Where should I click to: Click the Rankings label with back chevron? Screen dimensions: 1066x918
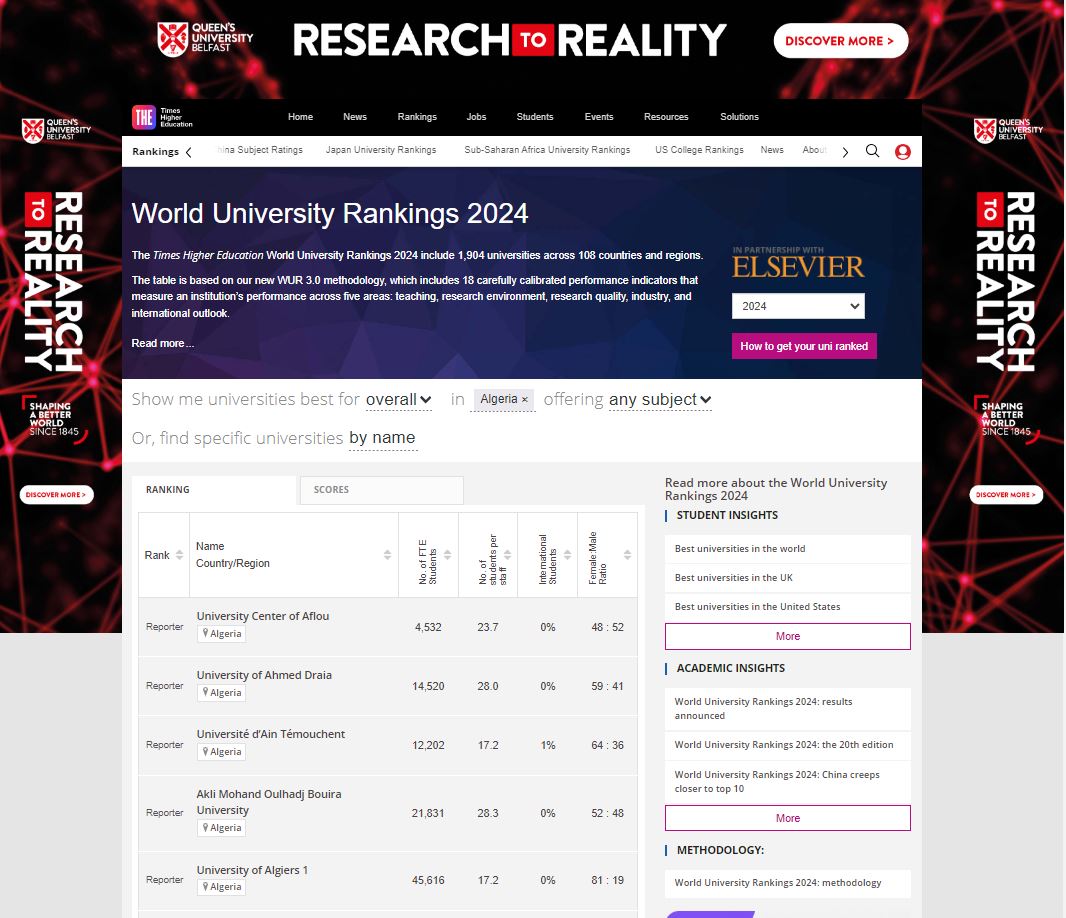[162, 152]
